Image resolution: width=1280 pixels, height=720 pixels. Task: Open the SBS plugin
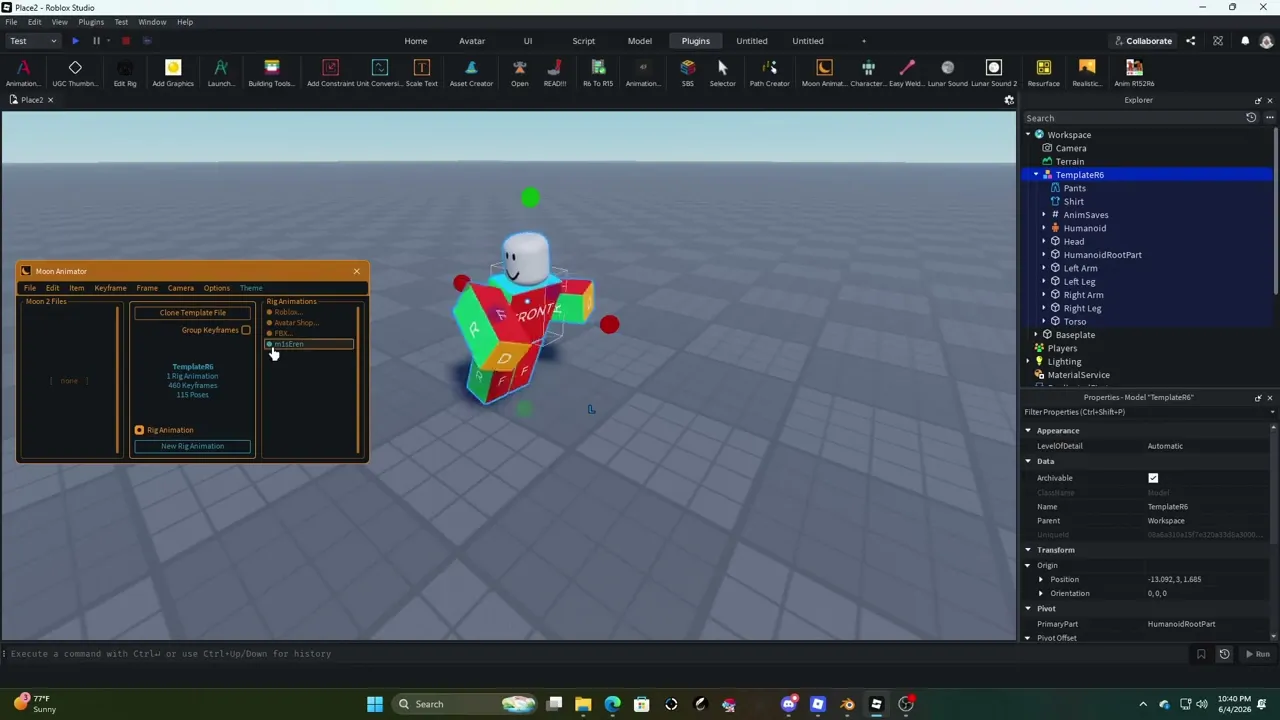coord(687,72)
